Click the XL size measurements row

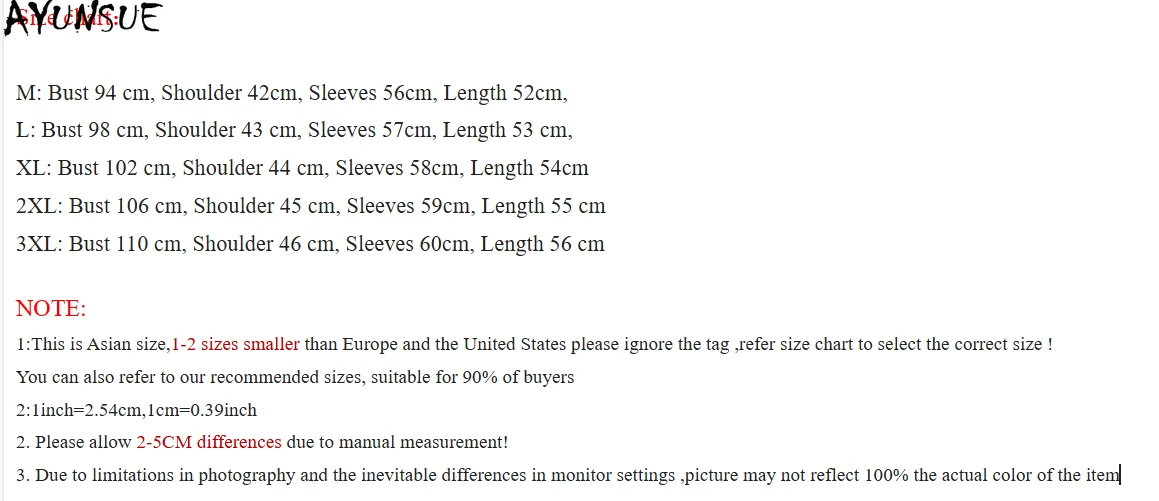click(302, 168)
